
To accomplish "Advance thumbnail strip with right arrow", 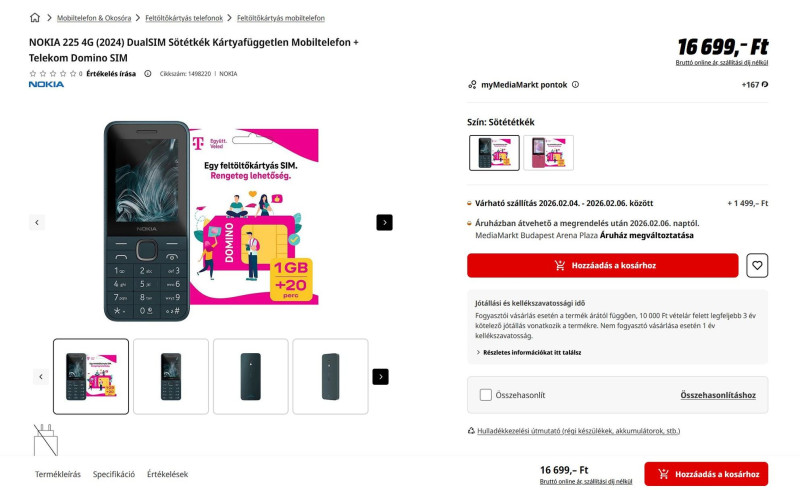I will tap(380, 377).
